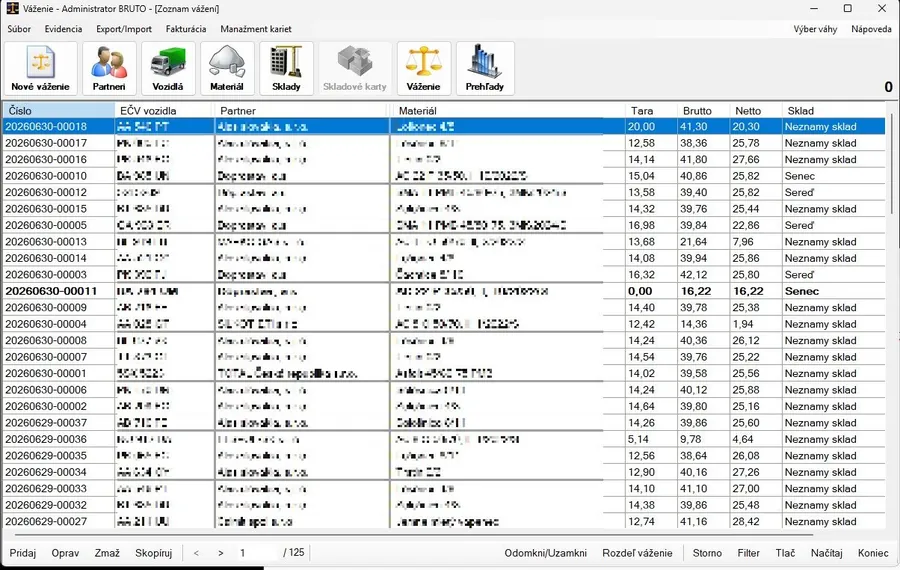
Task: Open the Sklady warehouse icon
Action: (286, 68)
